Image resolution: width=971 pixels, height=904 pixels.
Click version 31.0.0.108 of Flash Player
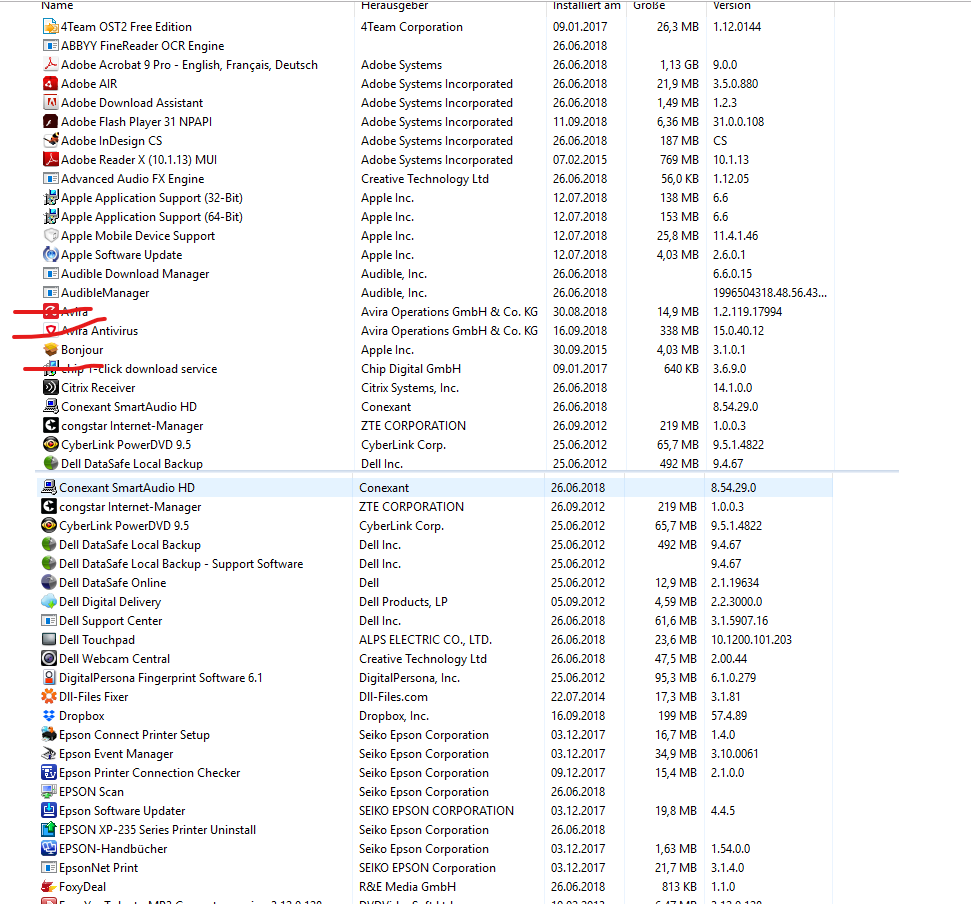click(x=738, y=122)
